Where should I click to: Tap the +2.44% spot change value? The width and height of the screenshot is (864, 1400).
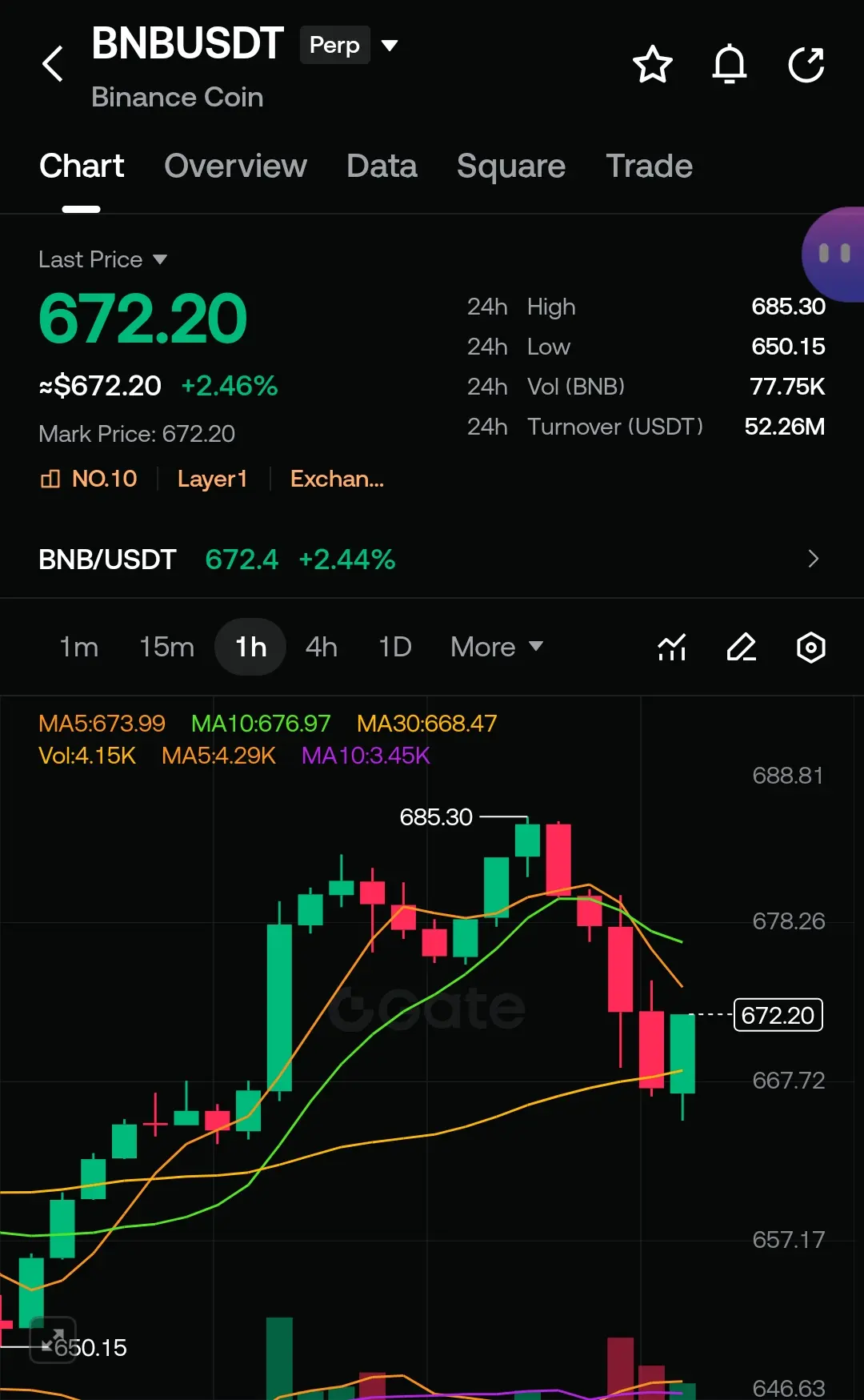click(346, 560)
